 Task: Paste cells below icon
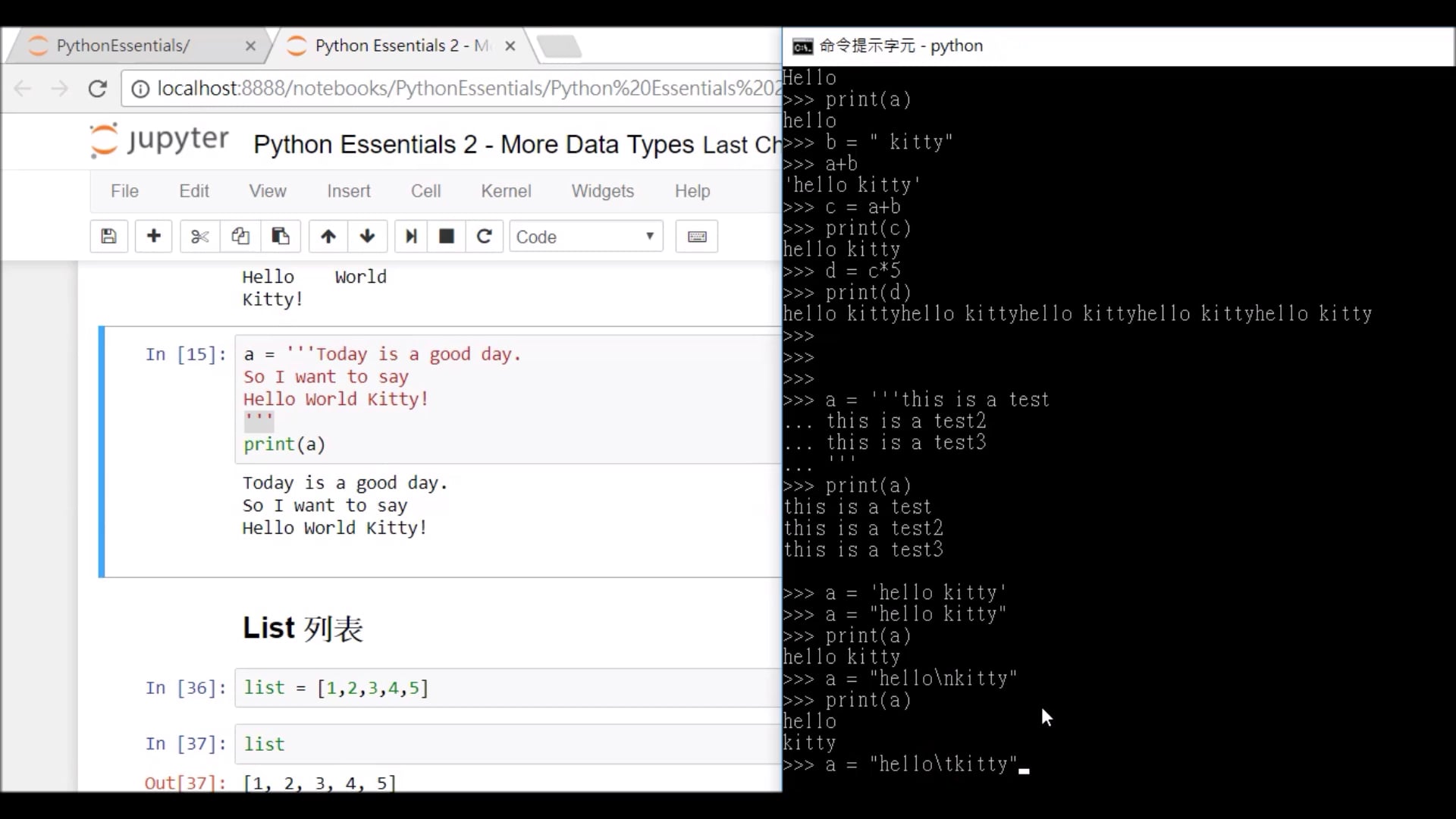[x=281, y=237]
